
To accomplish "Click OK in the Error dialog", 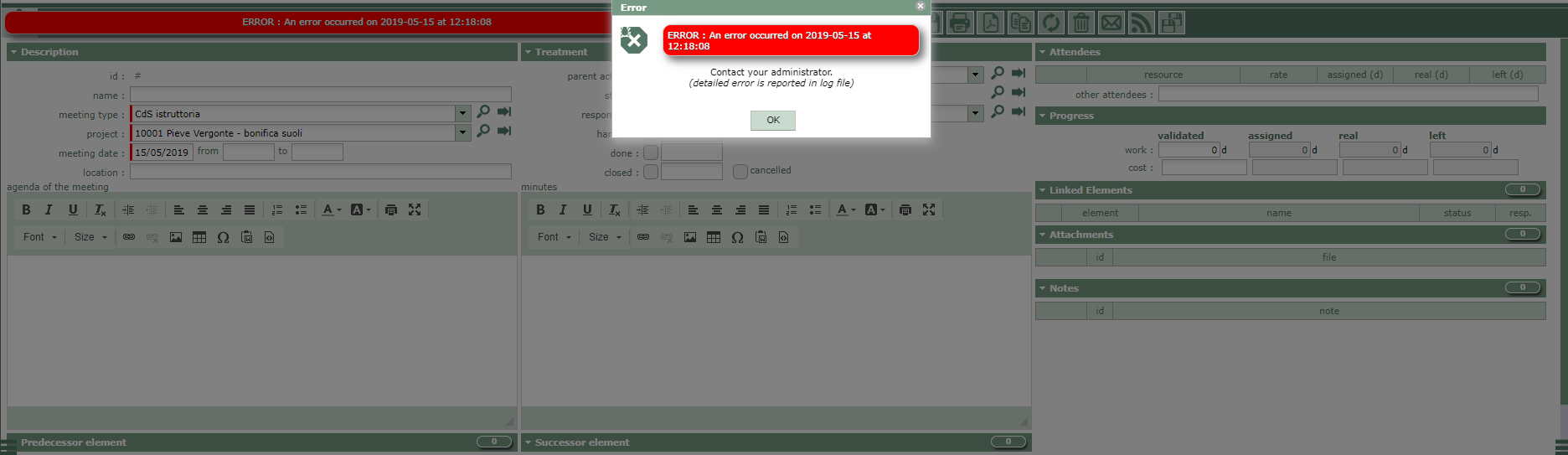I will click(x=773, y=120).
